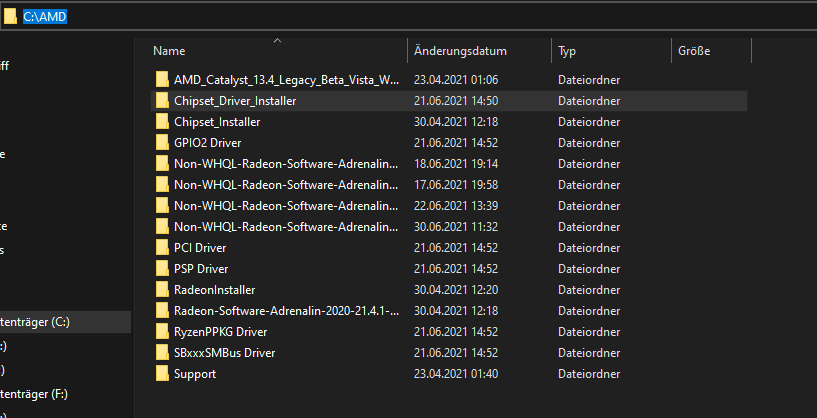Click the GPIO2 Driver folder icon
Viewport: 817px width, 418px height.
point(163,143)
